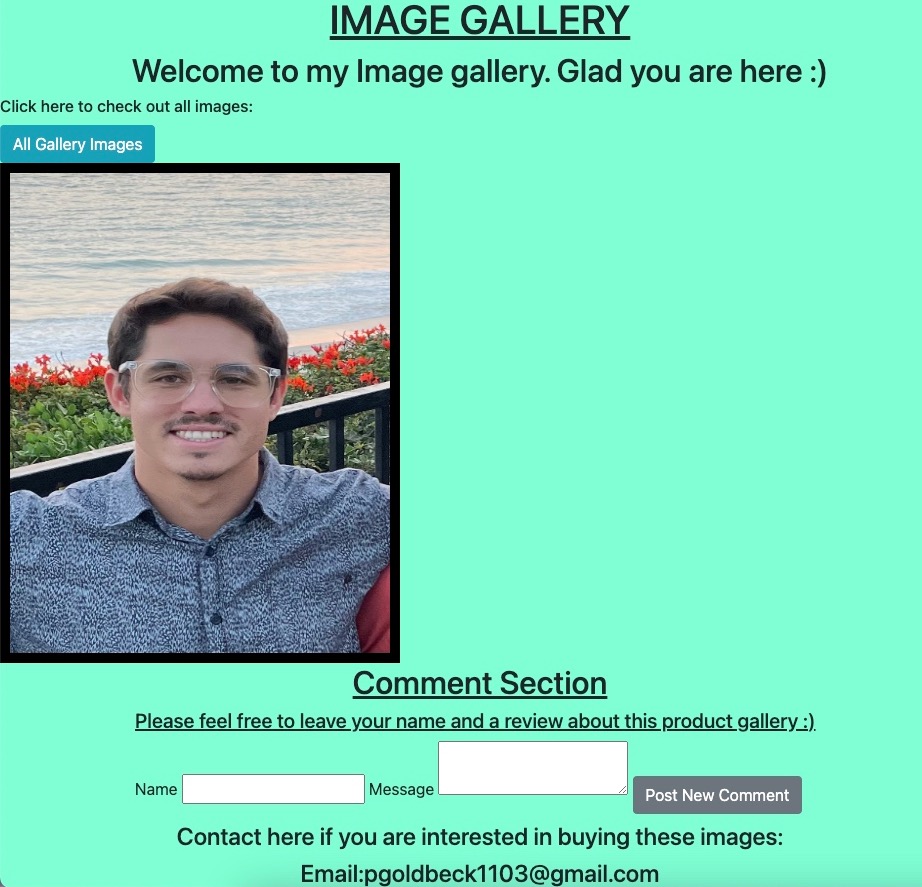
Task: Click inside the Message text area
Action: tap(533, 768)
